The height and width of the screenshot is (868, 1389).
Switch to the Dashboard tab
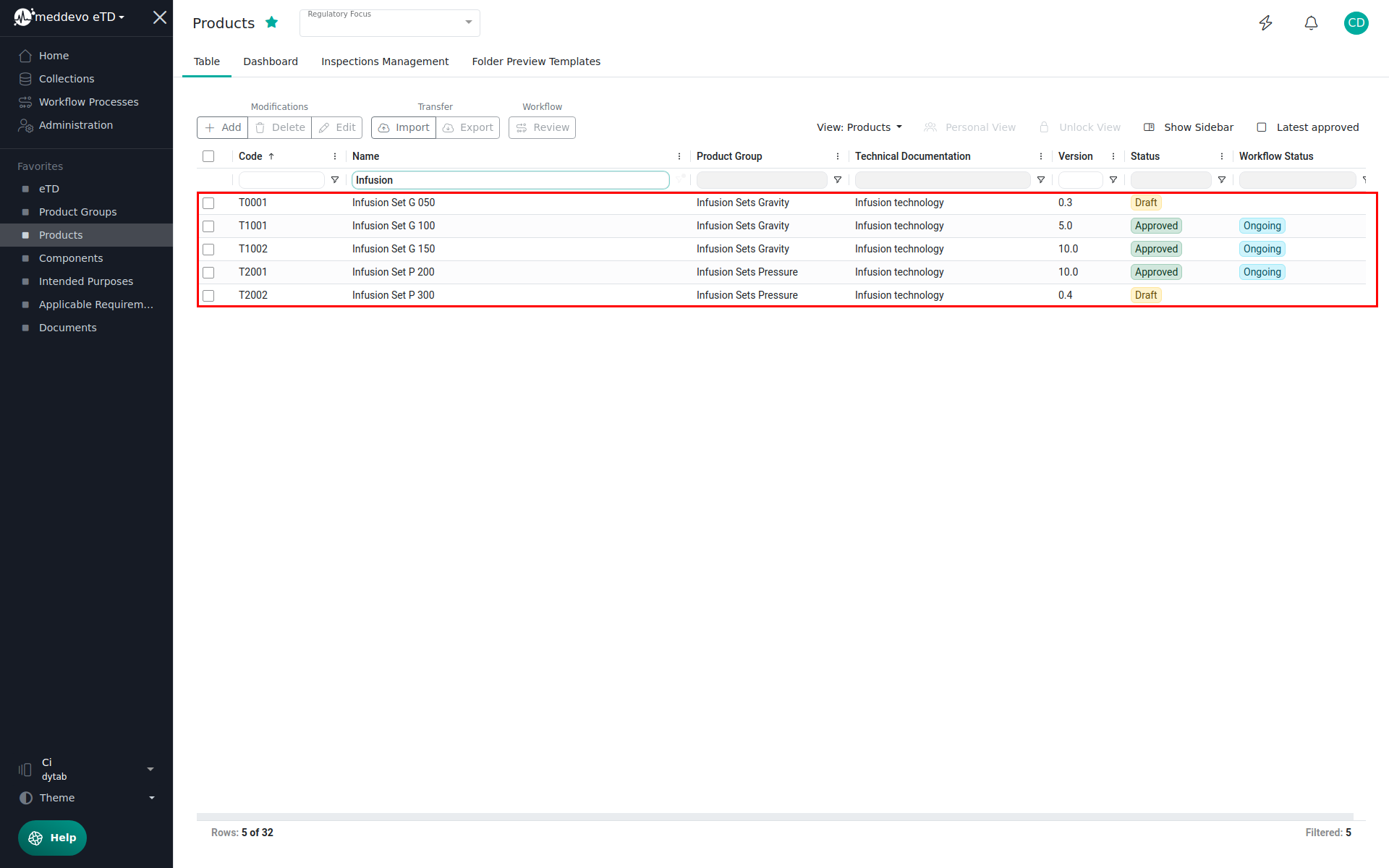[271, 61]
